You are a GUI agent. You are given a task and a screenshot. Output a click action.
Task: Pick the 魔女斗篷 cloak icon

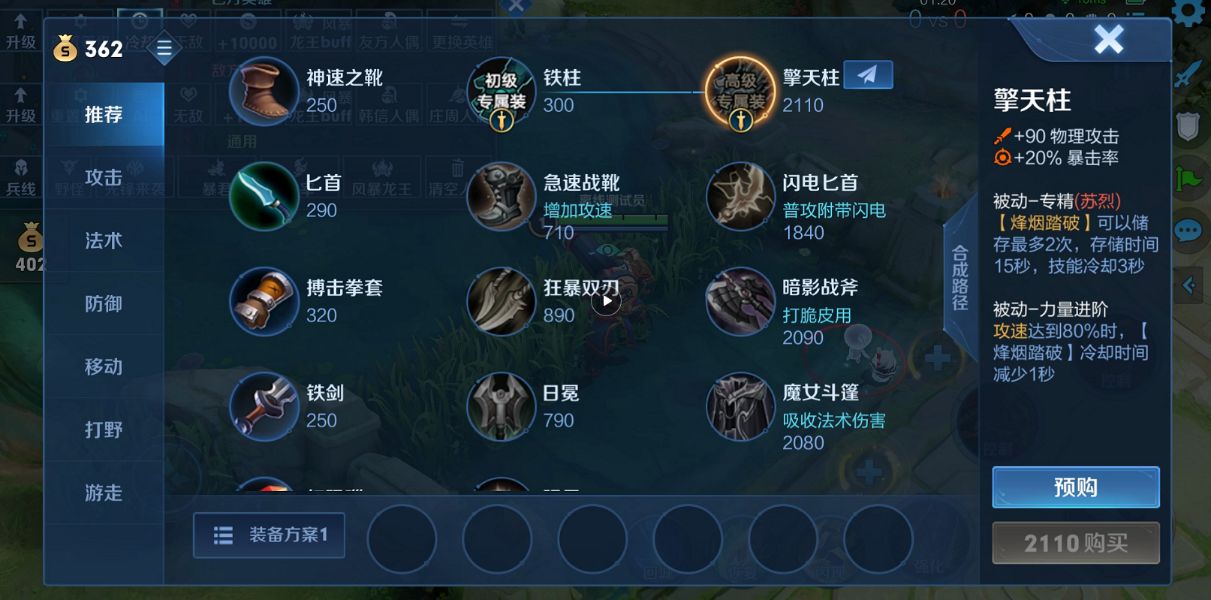740,406
